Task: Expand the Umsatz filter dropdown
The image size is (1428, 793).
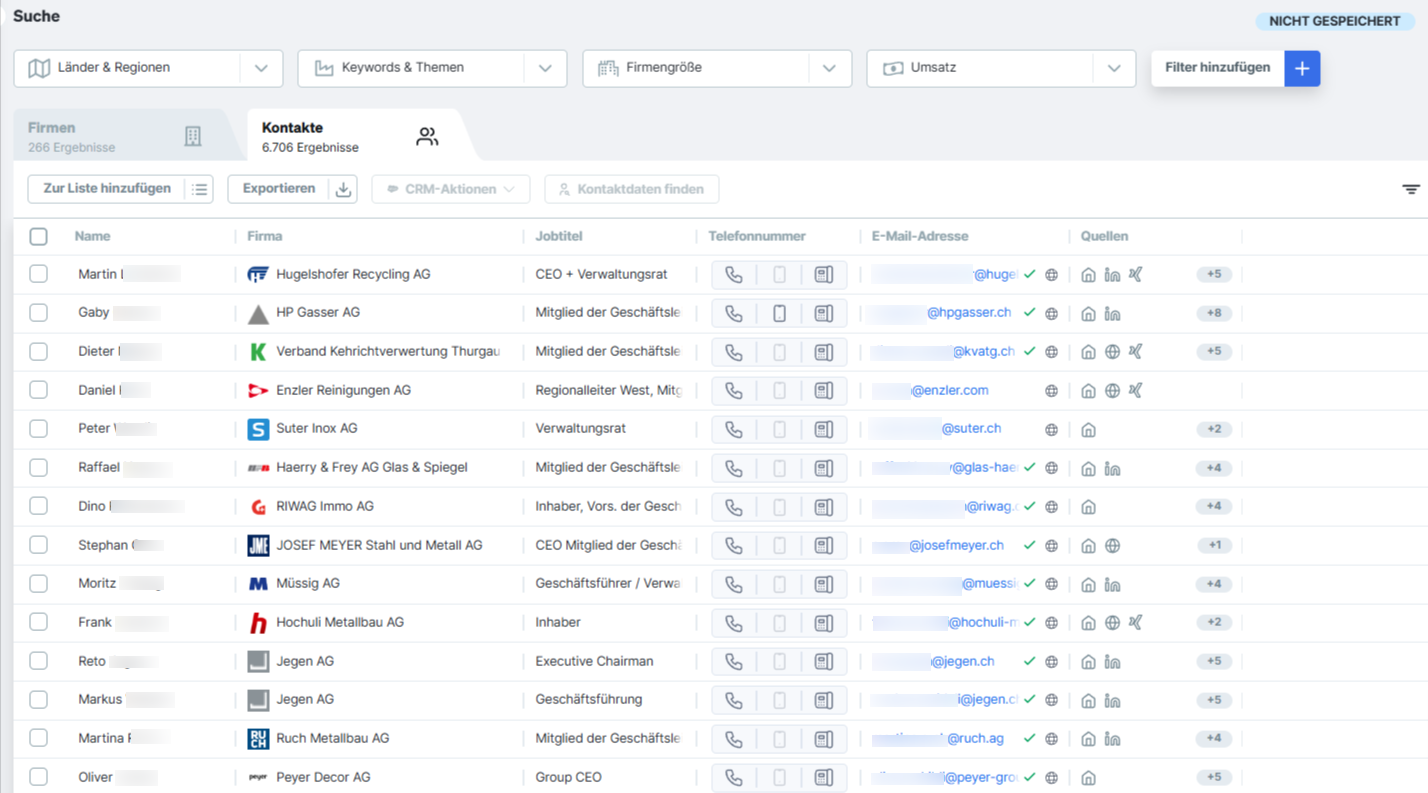Action: [x=1001, y=68]
